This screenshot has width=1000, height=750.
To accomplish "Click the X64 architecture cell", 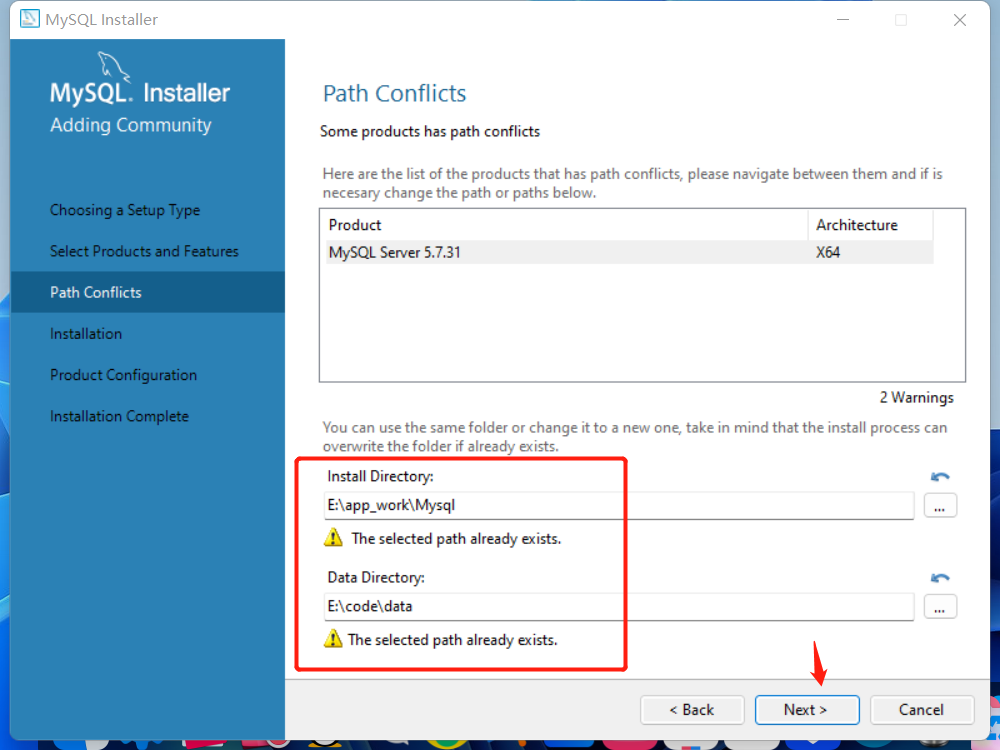I will coord(828,253).
